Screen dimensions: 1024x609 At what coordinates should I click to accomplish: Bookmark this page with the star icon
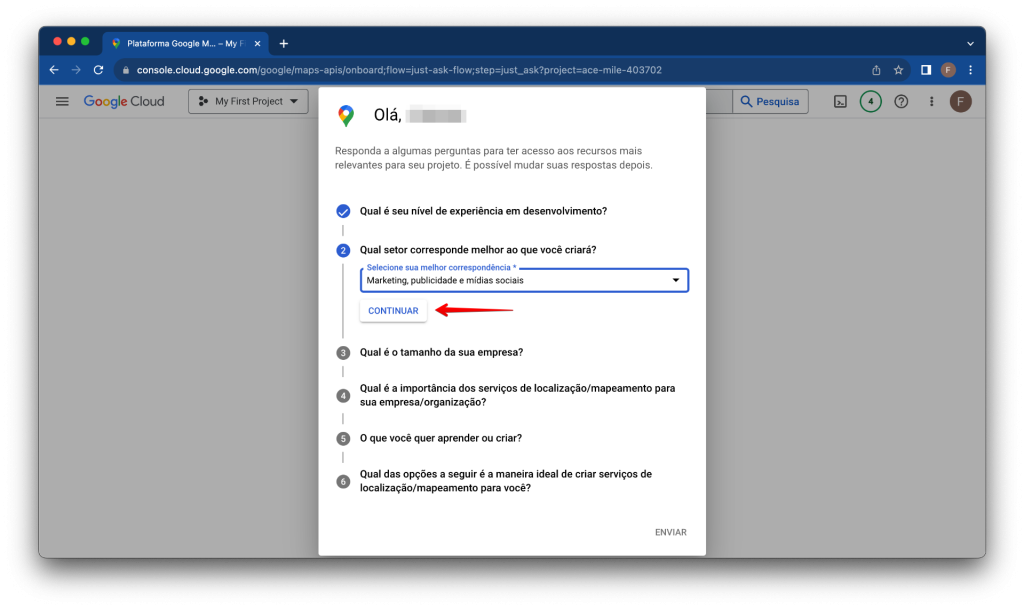[x=899, y=70]
